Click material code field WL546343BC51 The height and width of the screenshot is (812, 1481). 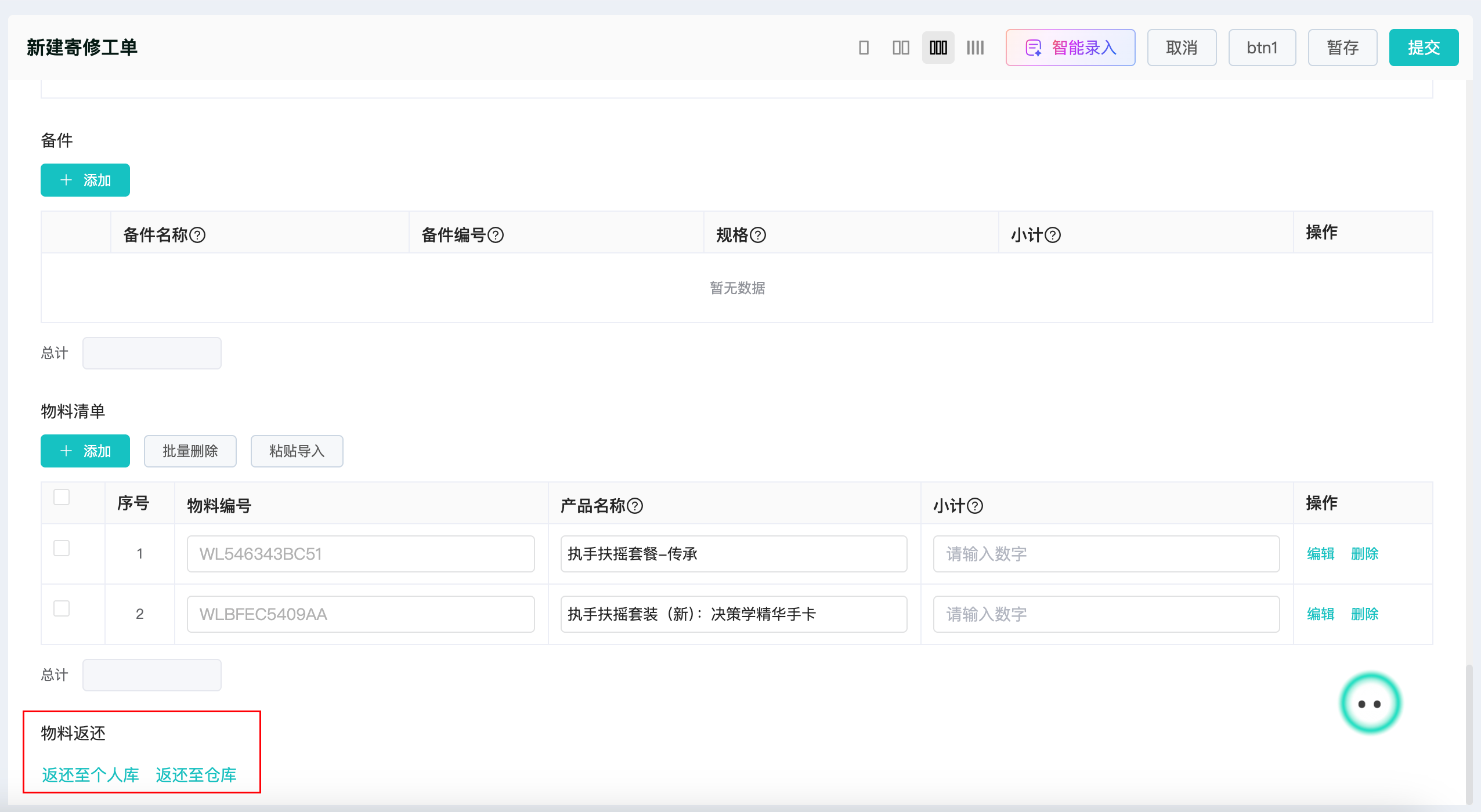tap(361, 554)
